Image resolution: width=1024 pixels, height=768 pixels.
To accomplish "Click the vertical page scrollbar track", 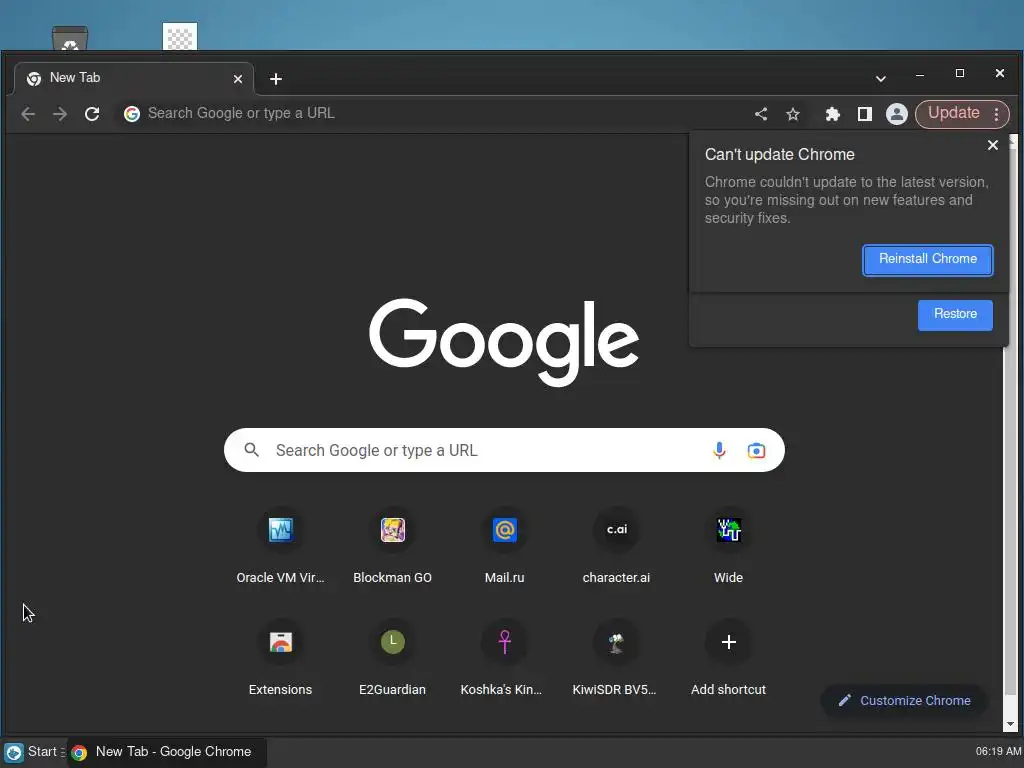I will point(1011,431).
